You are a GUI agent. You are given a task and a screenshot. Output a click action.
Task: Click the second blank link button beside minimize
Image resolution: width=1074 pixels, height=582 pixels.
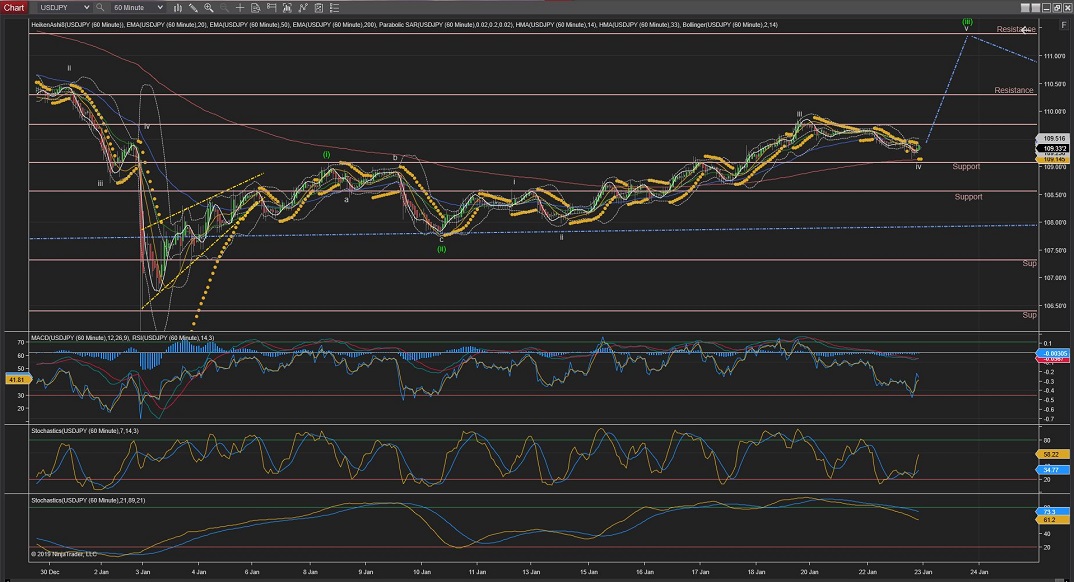1034,8
